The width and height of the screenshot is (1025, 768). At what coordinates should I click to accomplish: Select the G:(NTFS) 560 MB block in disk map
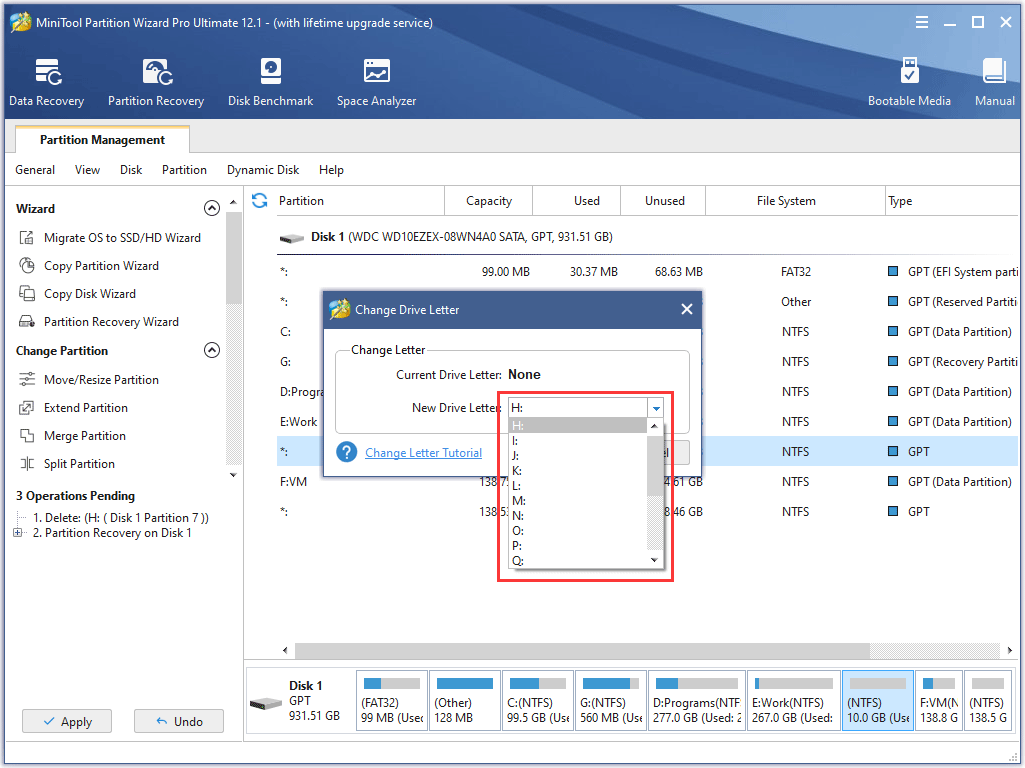click(x=611, y=701)
